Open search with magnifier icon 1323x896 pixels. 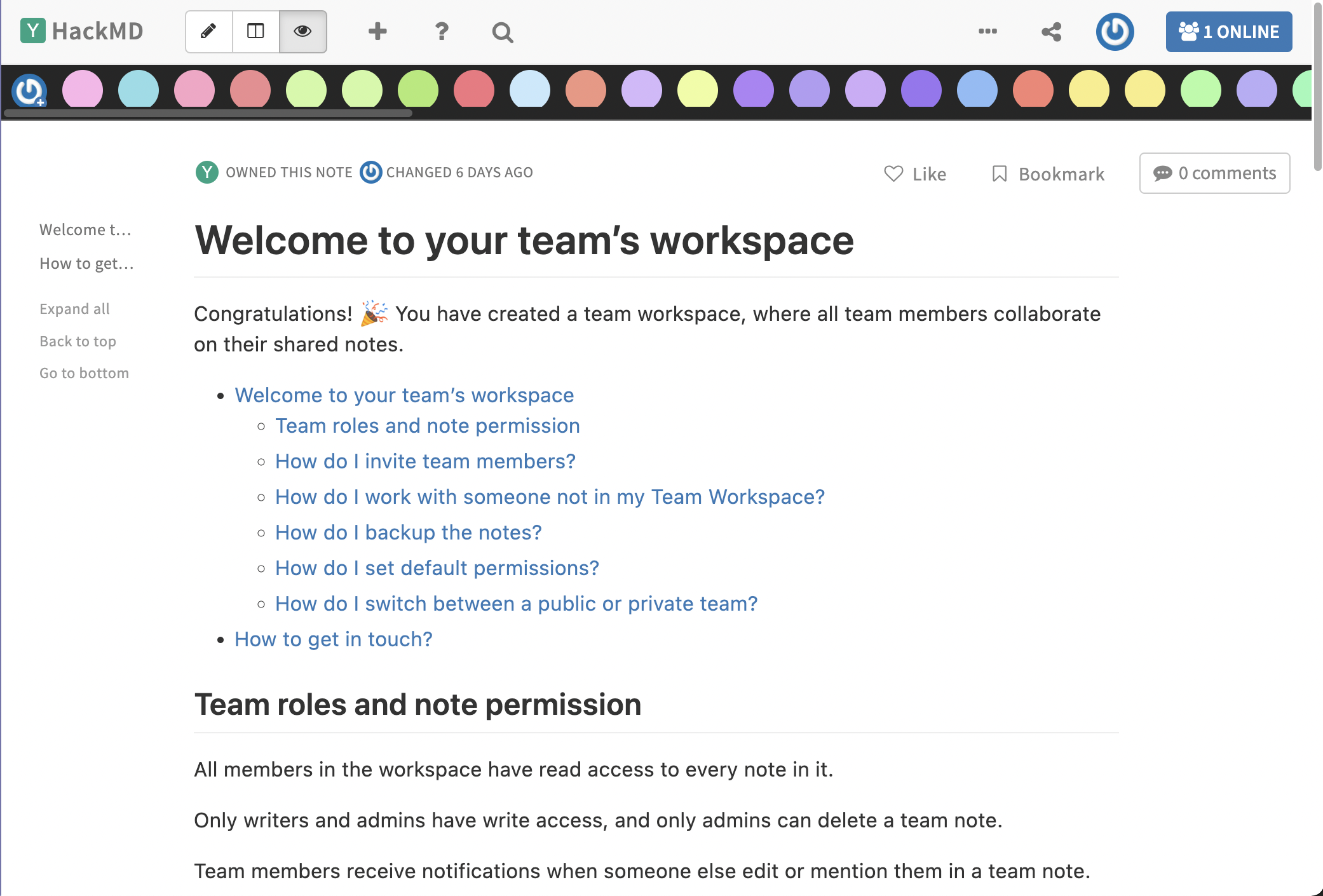pyautogui.click(x=502, y=32)
